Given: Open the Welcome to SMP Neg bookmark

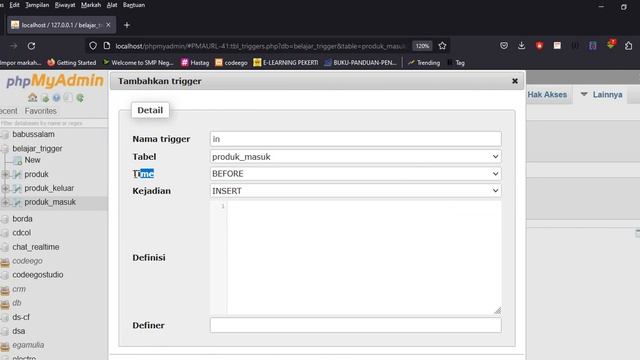Looking at the screenshot, I should click(138, 62).
